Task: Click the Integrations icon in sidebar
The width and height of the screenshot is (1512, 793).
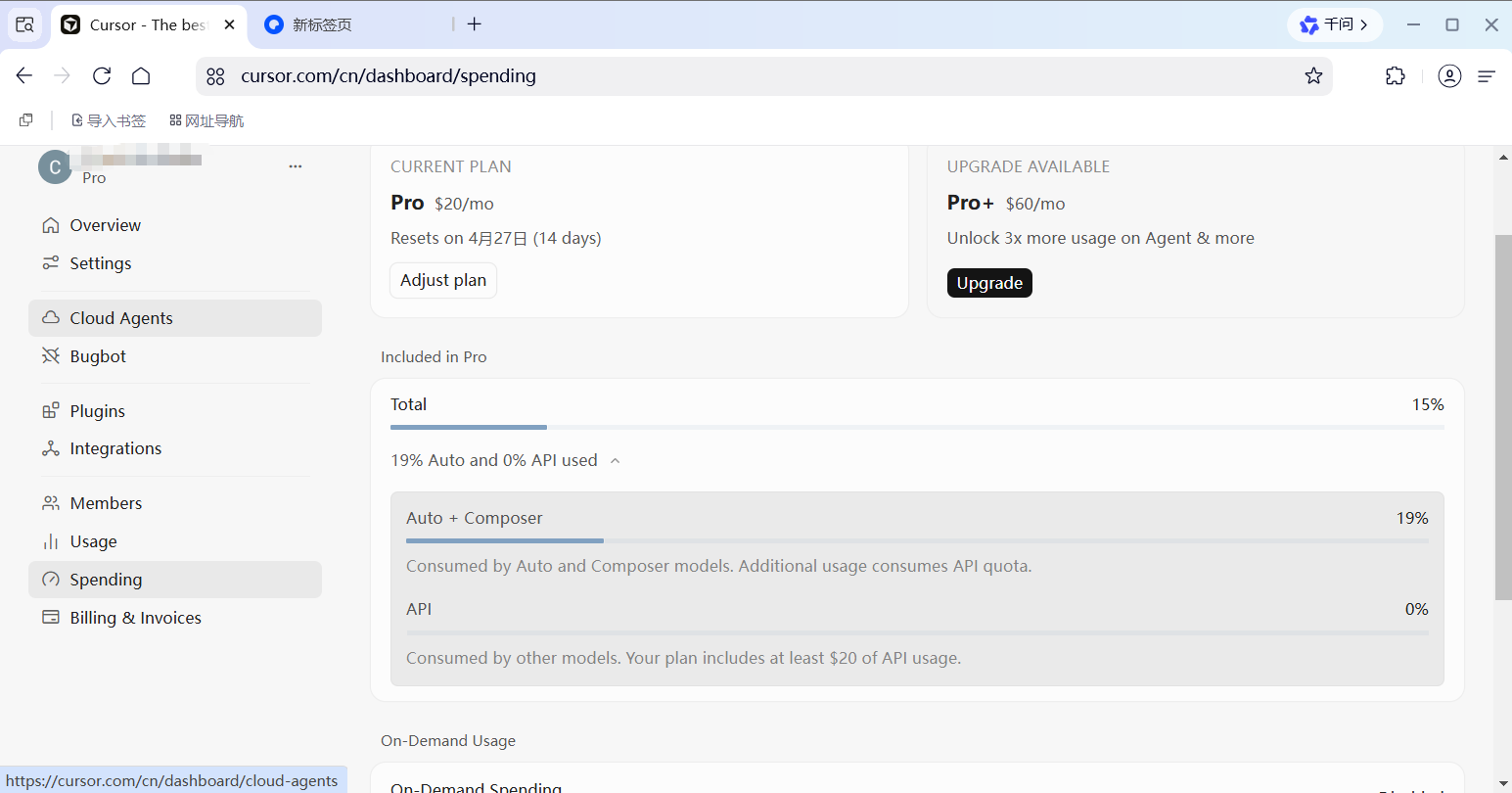Action: tap(51, 448)
